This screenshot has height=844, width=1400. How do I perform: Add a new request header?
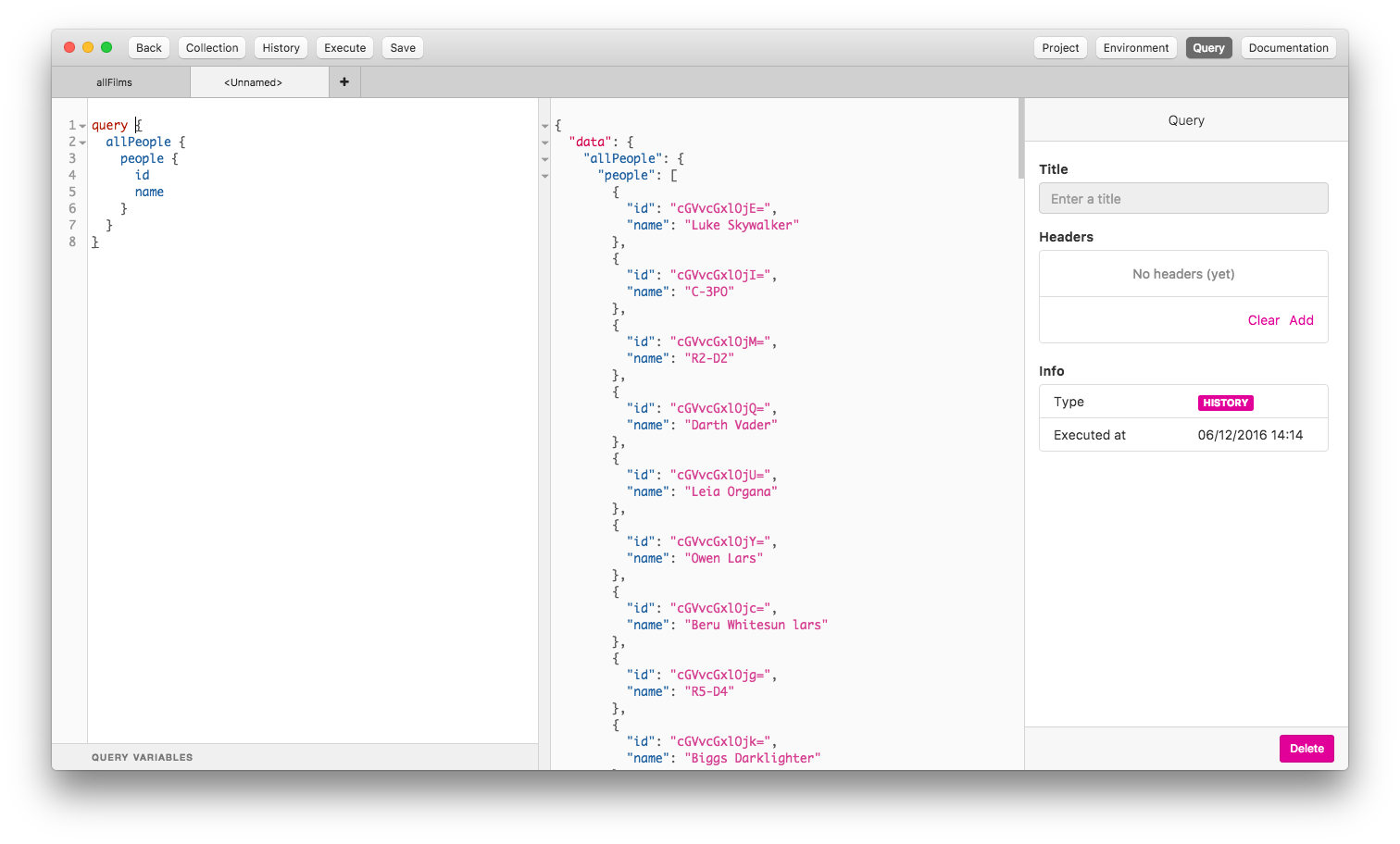[x=1302, y=319]
